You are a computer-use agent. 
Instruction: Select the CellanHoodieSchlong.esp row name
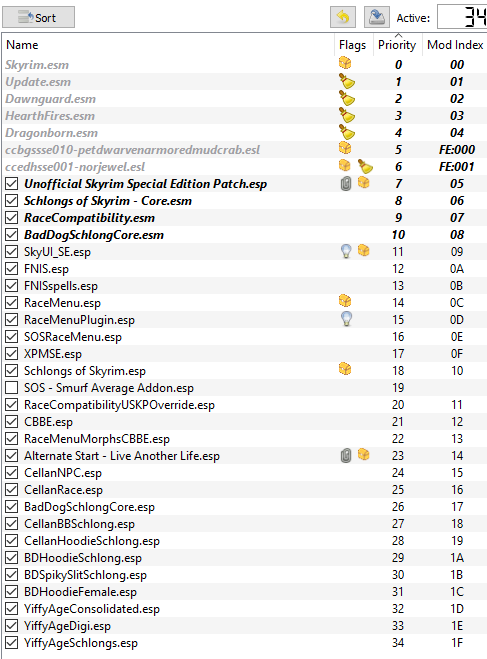point(92,541)
